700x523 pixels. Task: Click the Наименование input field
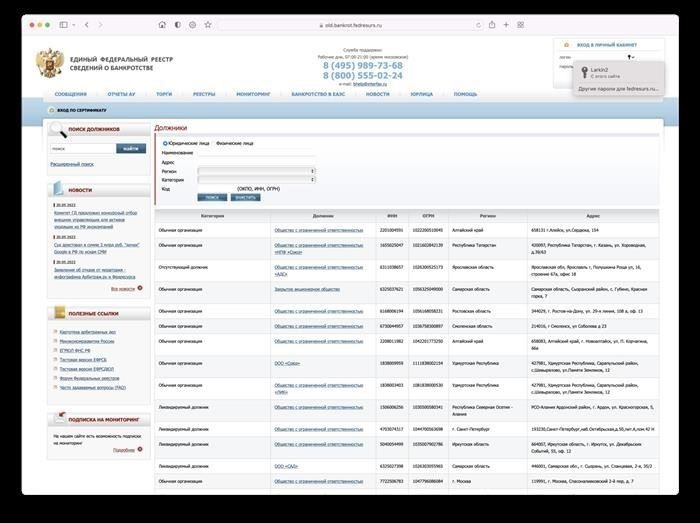click(256, 153)
